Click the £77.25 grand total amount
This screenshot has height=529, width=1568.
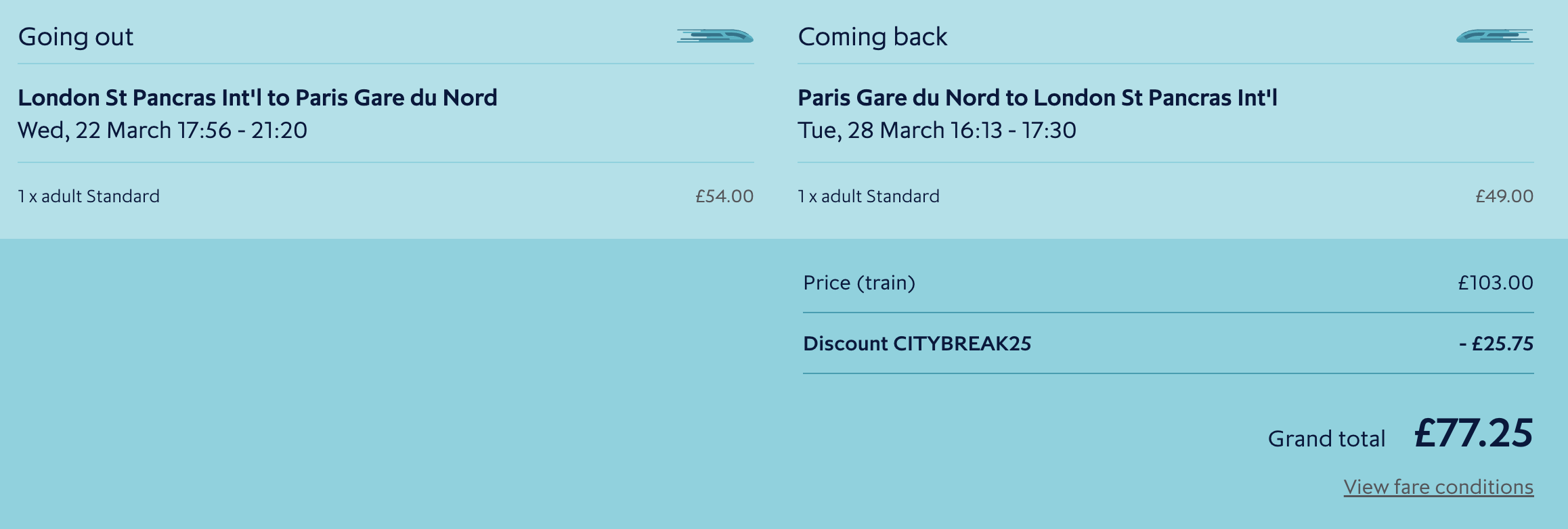pos(1474,433)
